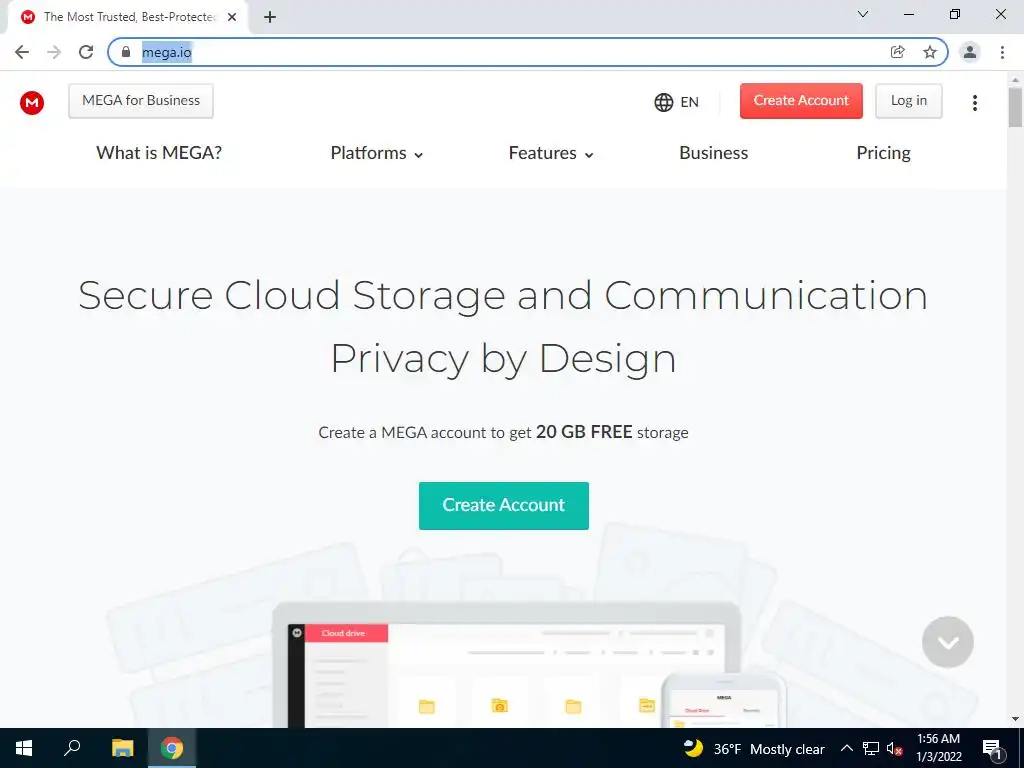Close the MEGA browser tab
1024x768 pixels.
[232, 17]
